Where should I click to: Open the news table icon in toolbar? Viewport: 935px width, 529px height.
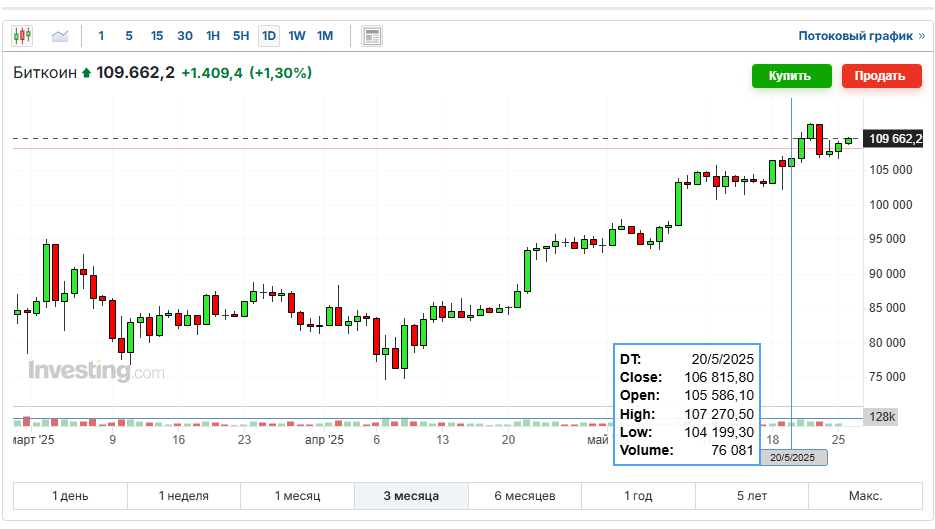[x=372, y=36]
